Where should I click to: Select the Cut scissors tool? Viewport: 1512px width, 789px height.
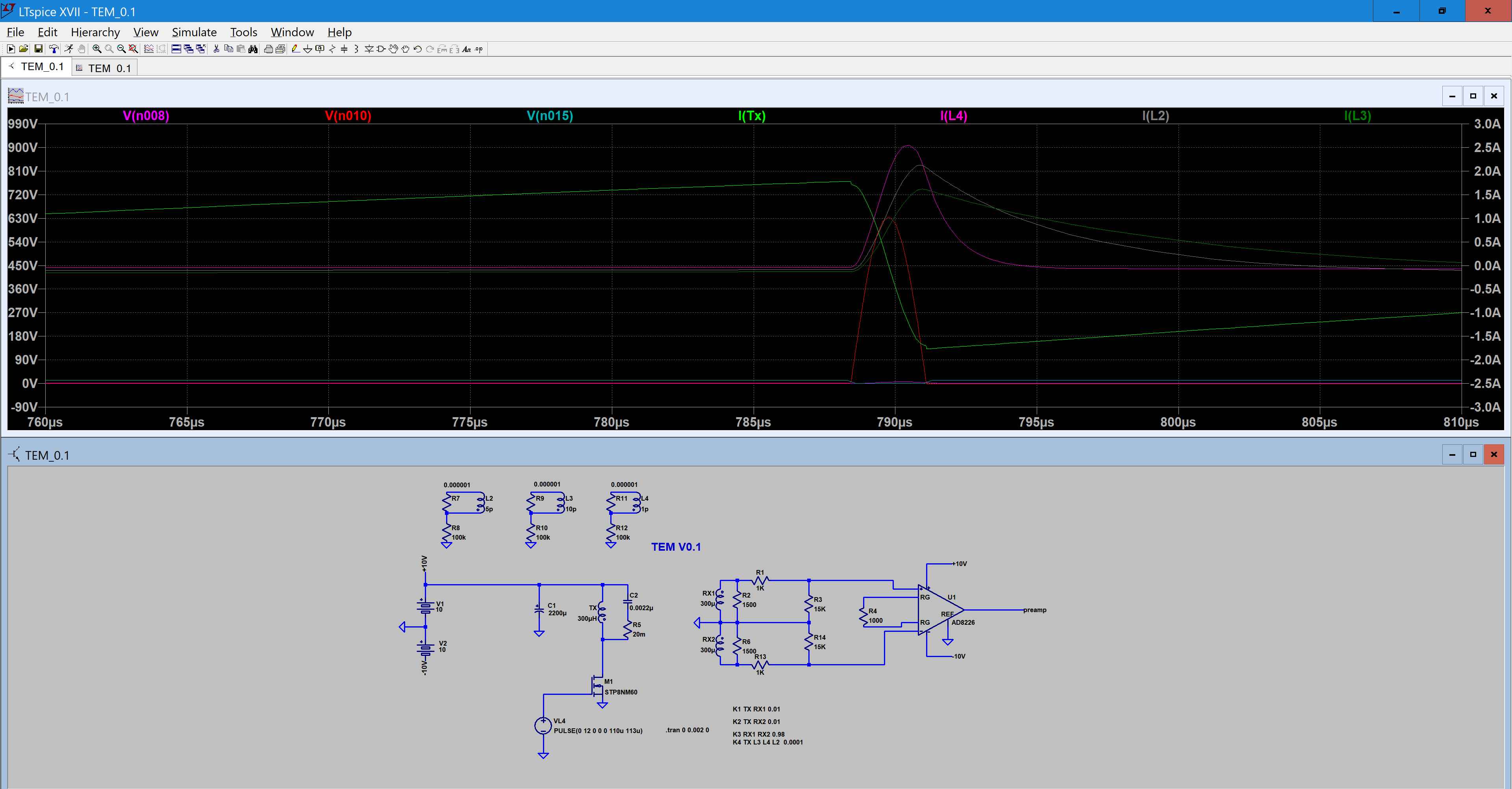tap(216, 49)
